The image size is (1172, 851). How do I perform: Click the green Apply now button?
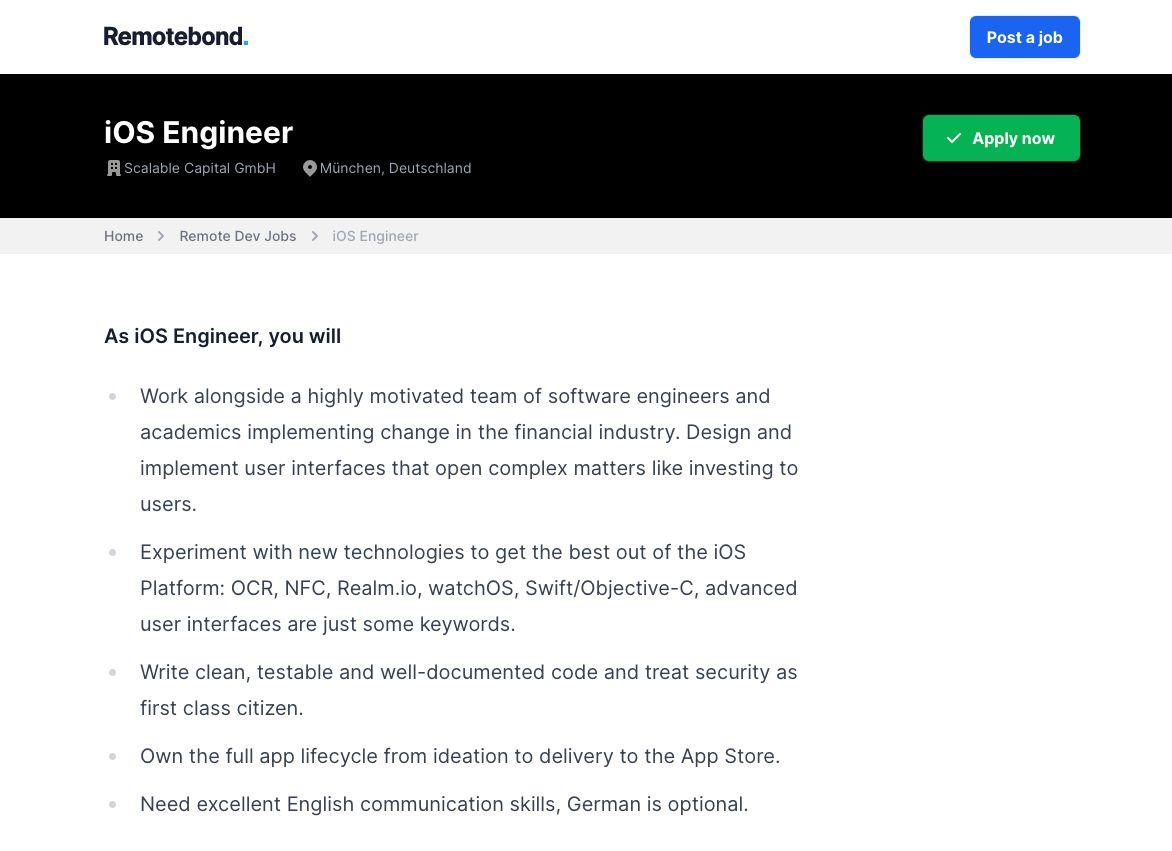[1001, 138]
